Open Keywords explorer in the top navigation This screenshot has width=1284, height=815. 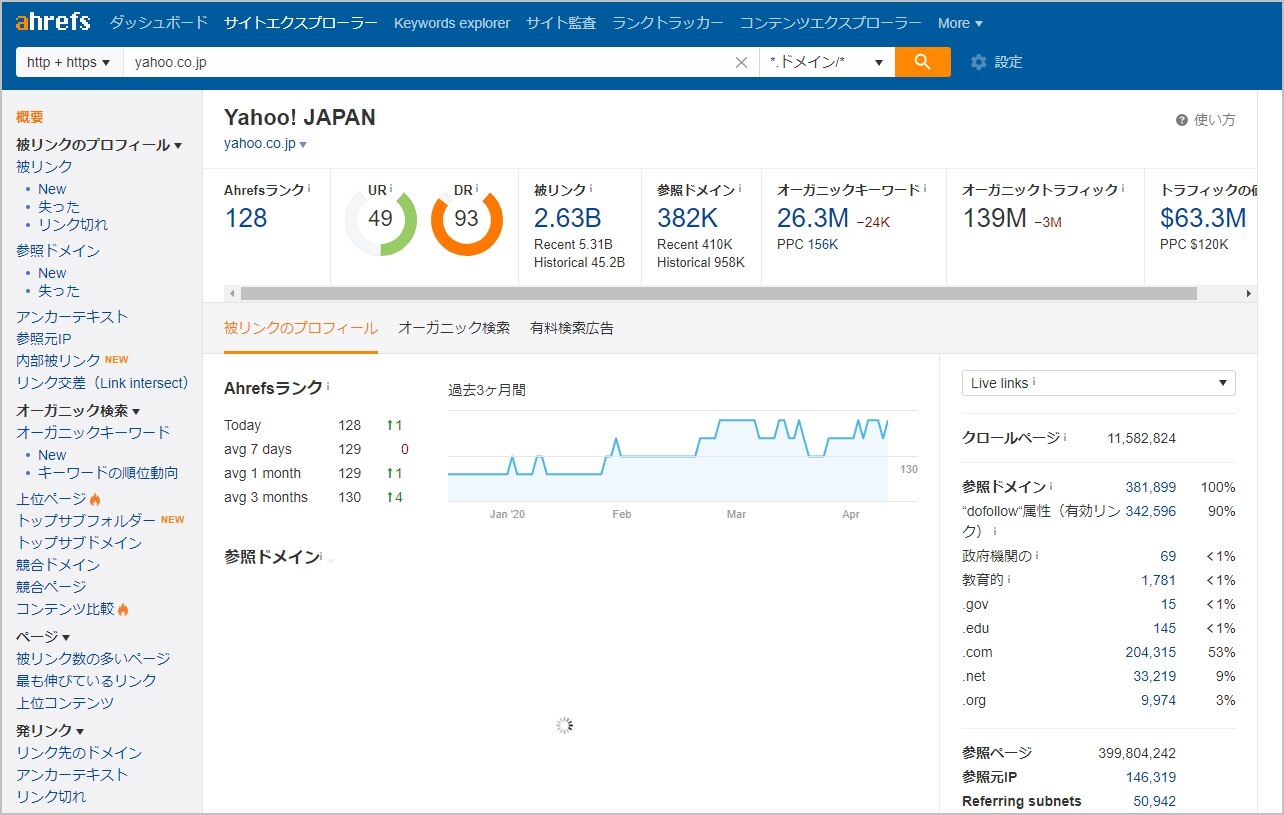(452, 23)
